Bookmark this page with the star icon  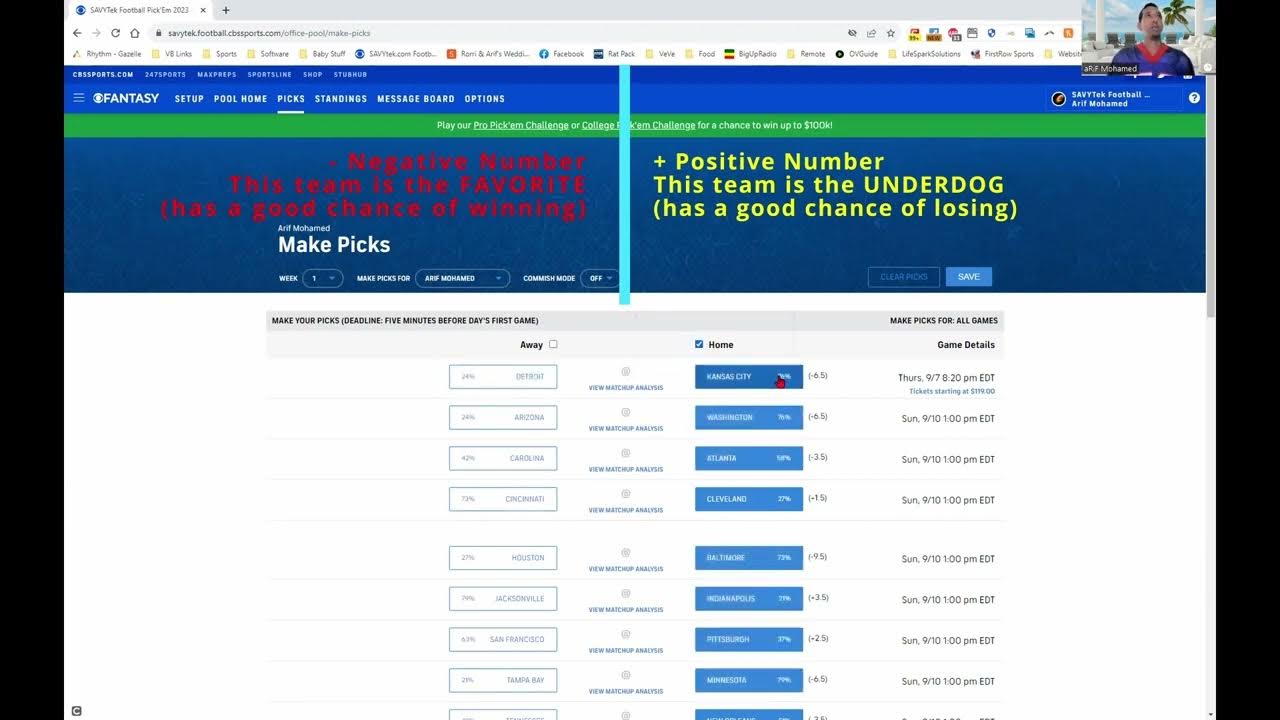coord(890,33)
